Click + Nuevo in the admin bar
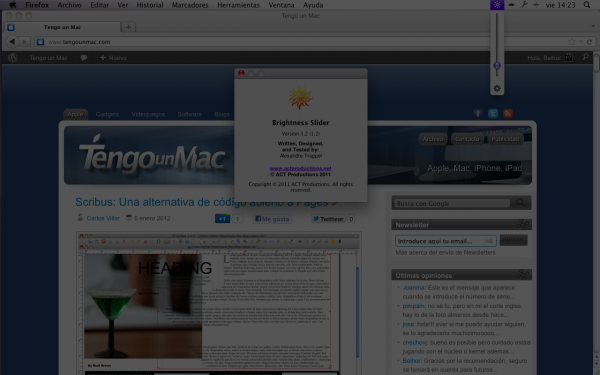The image size is (600, 375). 113,58
